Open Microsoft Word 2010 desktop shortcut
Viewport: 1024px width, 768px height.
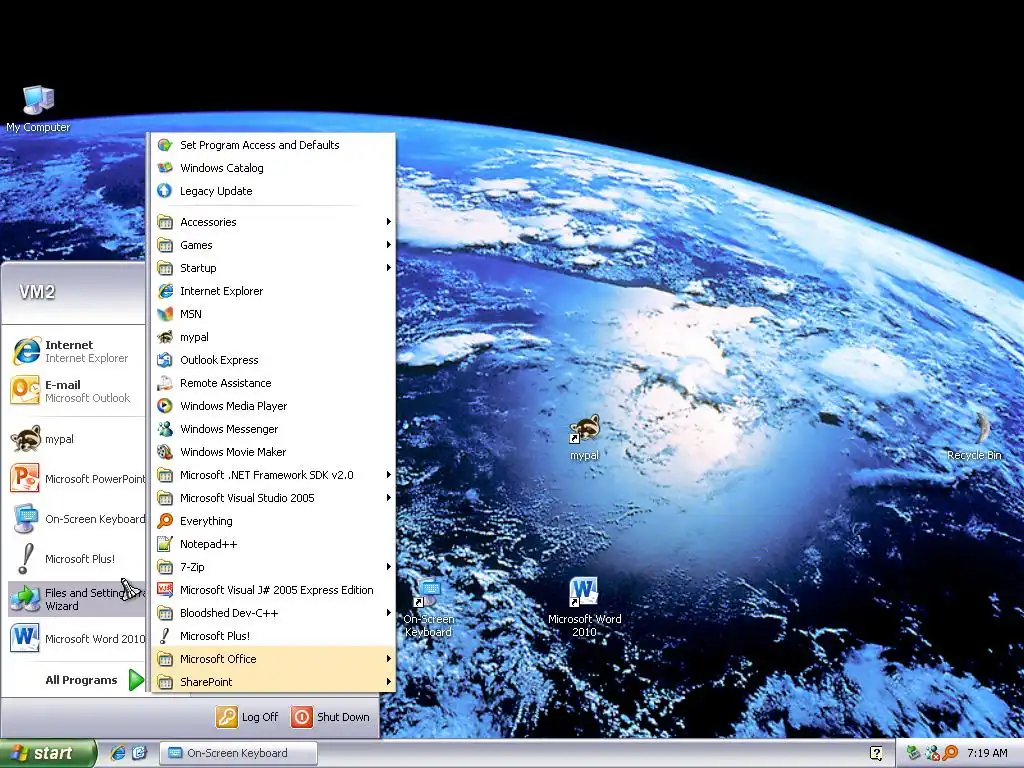(584, 607)
